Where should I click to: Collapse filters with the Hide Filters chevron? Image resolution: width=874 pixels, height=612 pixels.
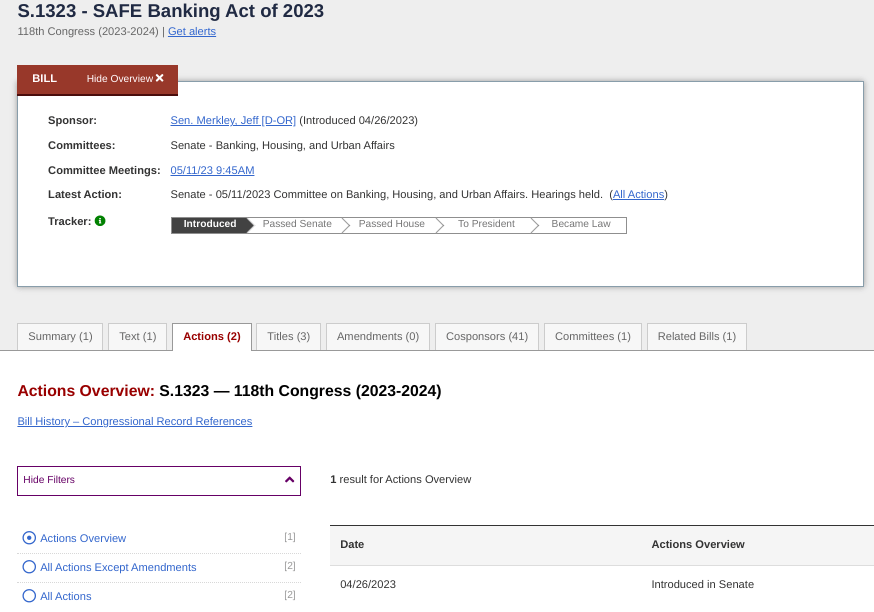point(289,480)
